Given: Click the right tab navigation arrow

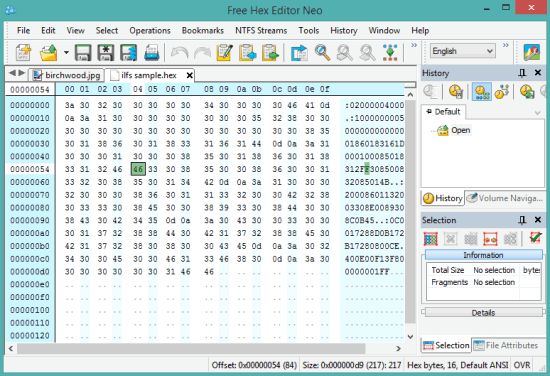Looking at the screenshot, I should [x=22, y=73].
